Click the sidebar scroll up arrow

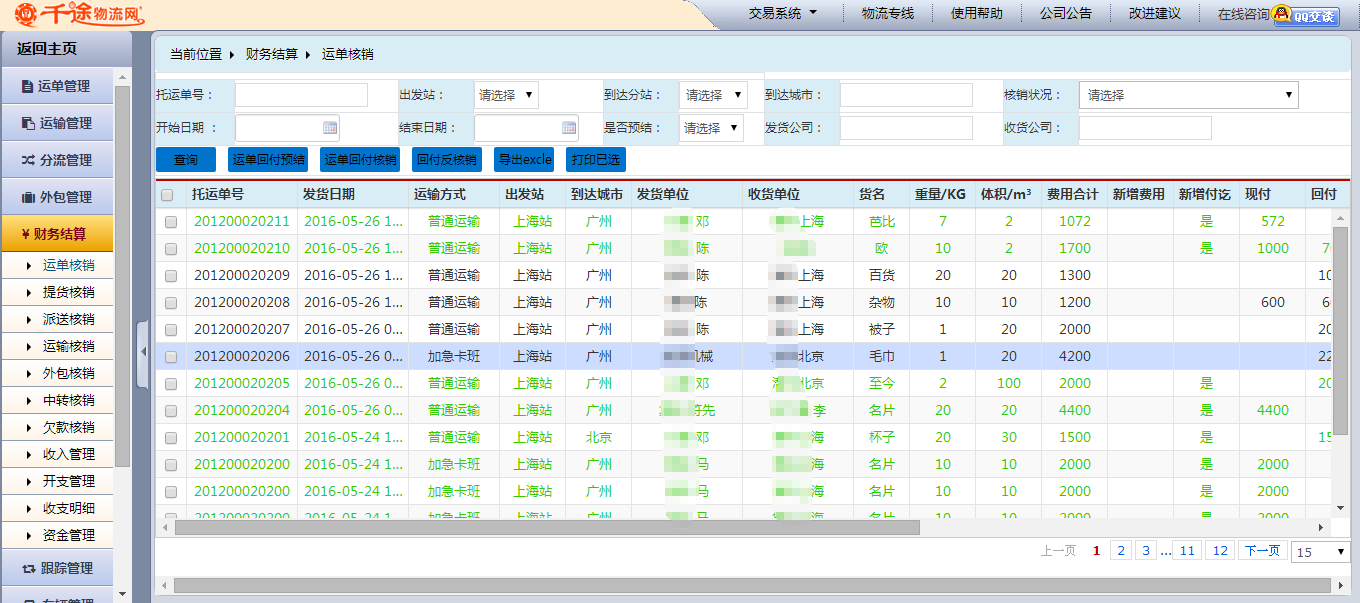pos(122,77)
